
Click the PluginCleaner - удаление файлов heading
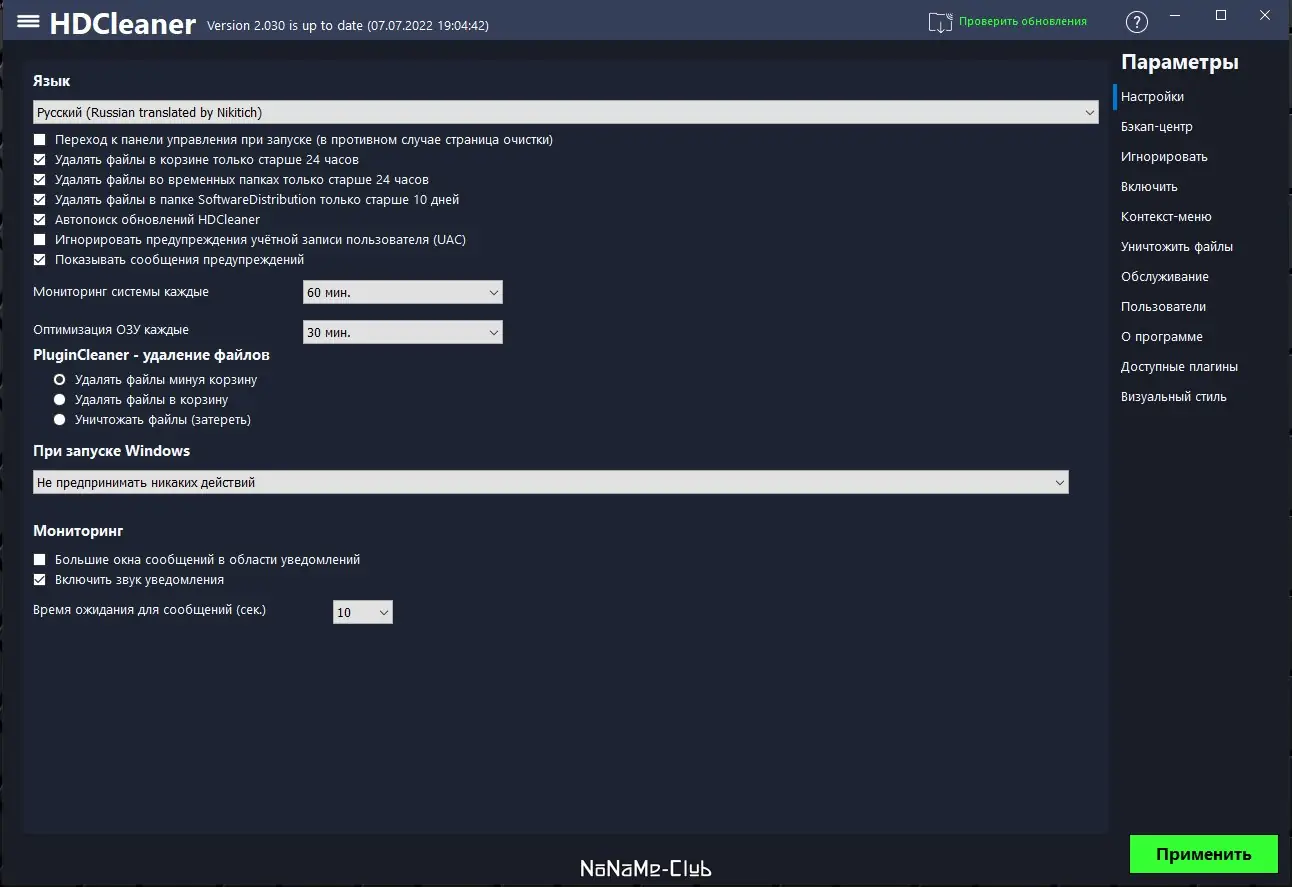(x=151, y=355)
